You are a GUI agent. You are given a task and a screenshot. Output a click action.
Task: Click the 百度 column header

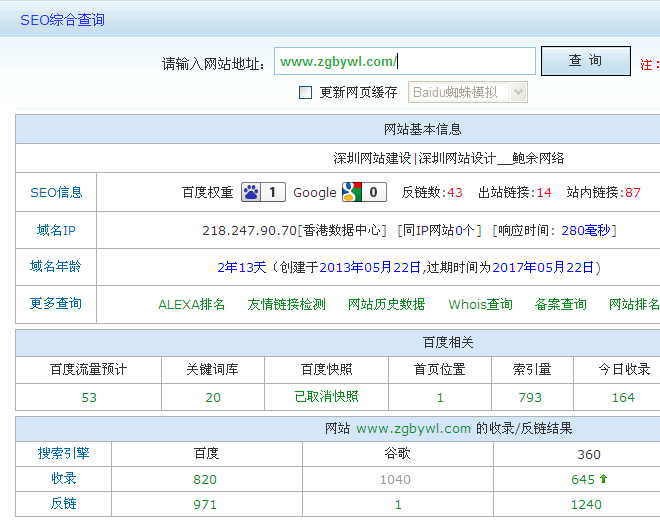pyautogui.click(x=206, y=453)
